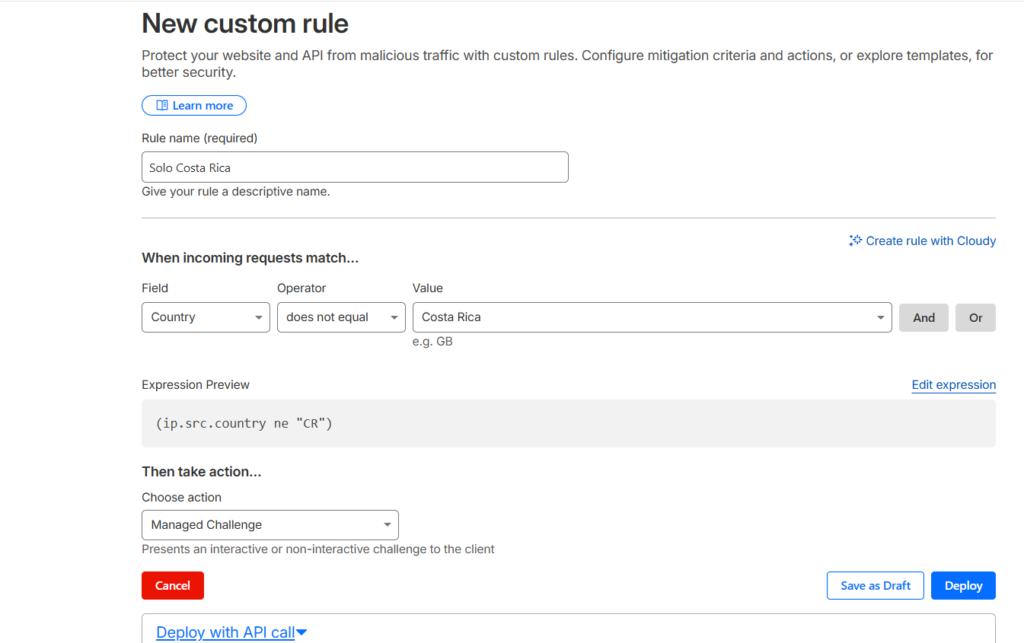Click the 'Rule name (required)' label
This screenshot has height=643, width=1024.
point(199,138)
